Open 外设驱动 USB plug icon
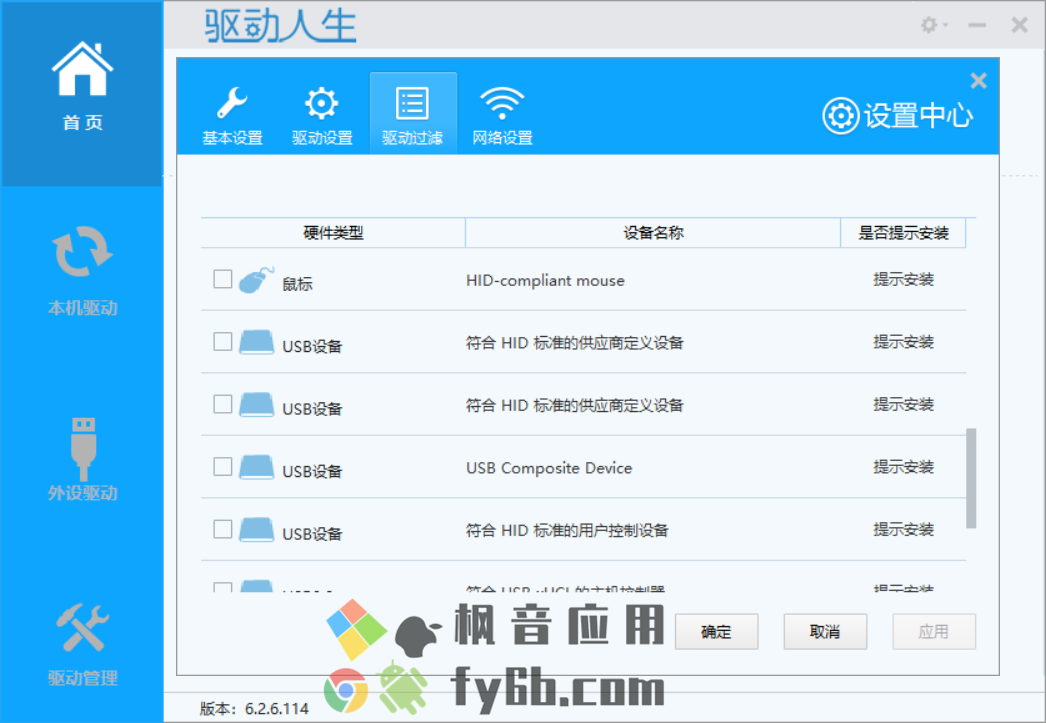The image size is (1046, 723). [83, 449]
